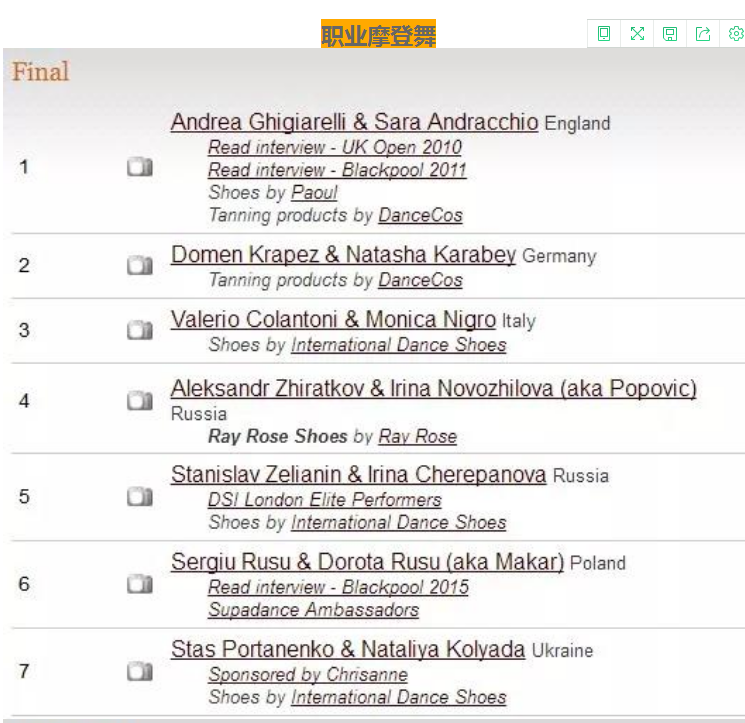Click the save image icon in toolbar
Viewport: 745px width, 723px height.
[x=670, y=34]
